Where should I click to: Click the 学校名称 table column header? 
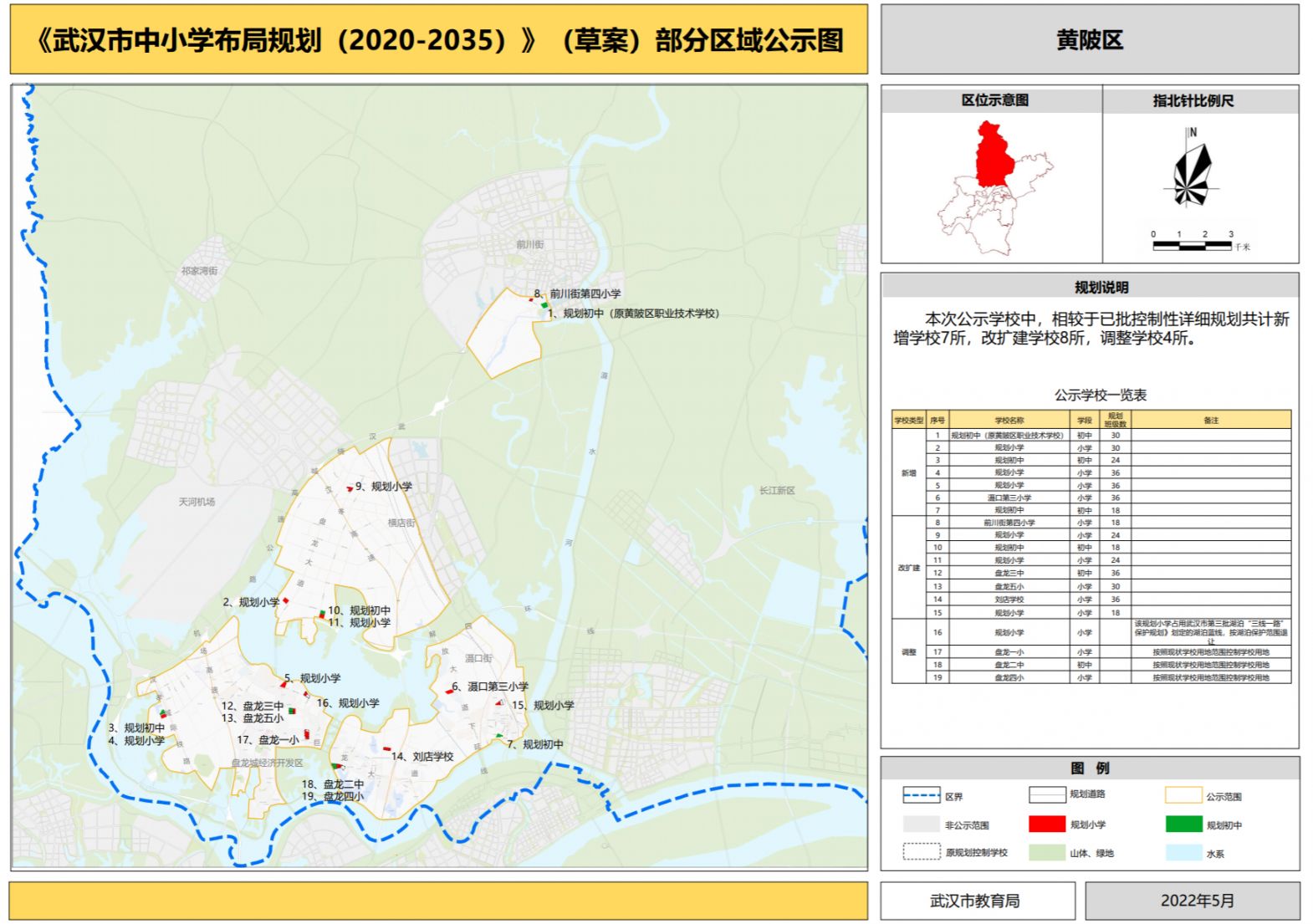click(x=1009, y=420)
